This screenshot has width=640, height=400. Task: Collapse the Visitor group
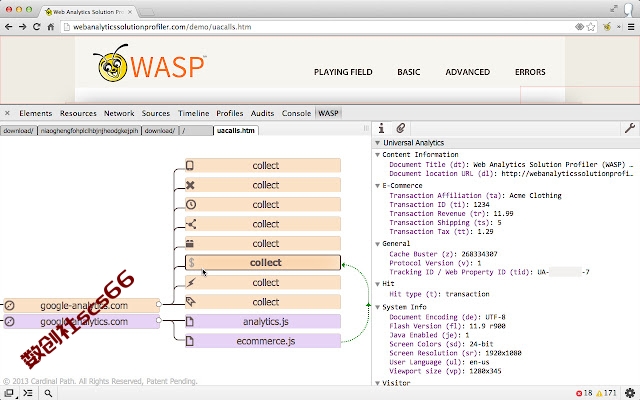[x=378, y=383]
